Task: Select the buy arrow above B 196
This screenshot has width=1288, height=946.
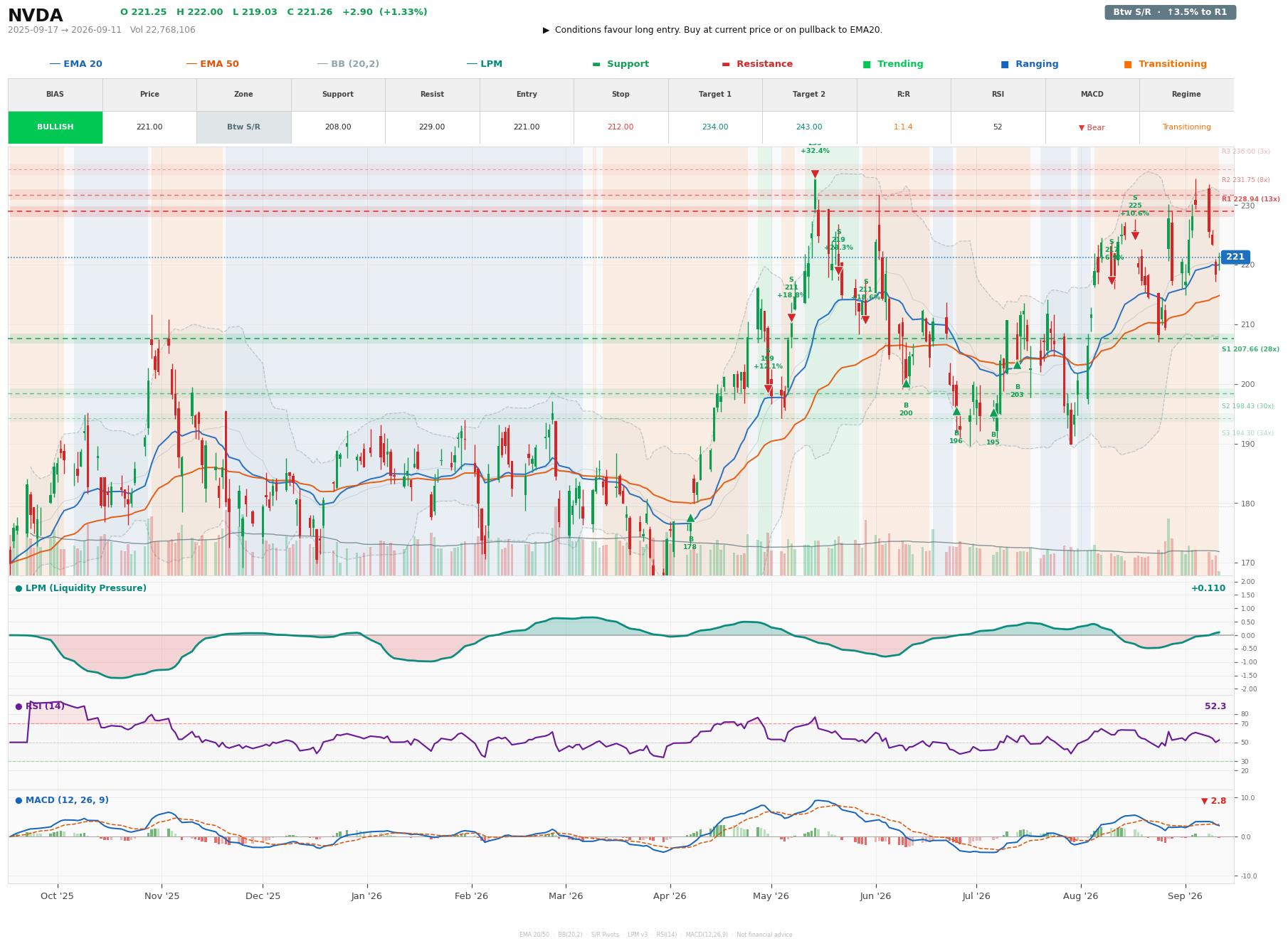Action: click(956, 411)
